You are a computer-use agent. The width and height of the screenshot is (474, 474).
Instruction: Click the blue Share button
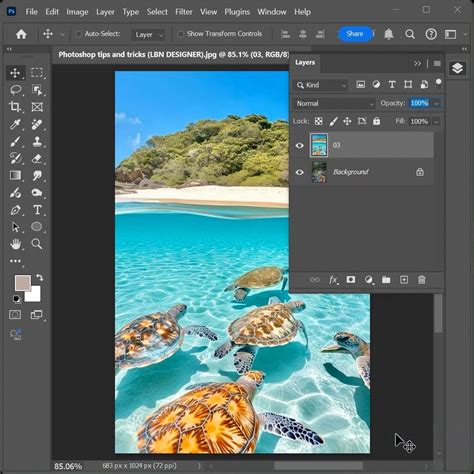pos(355,34)
